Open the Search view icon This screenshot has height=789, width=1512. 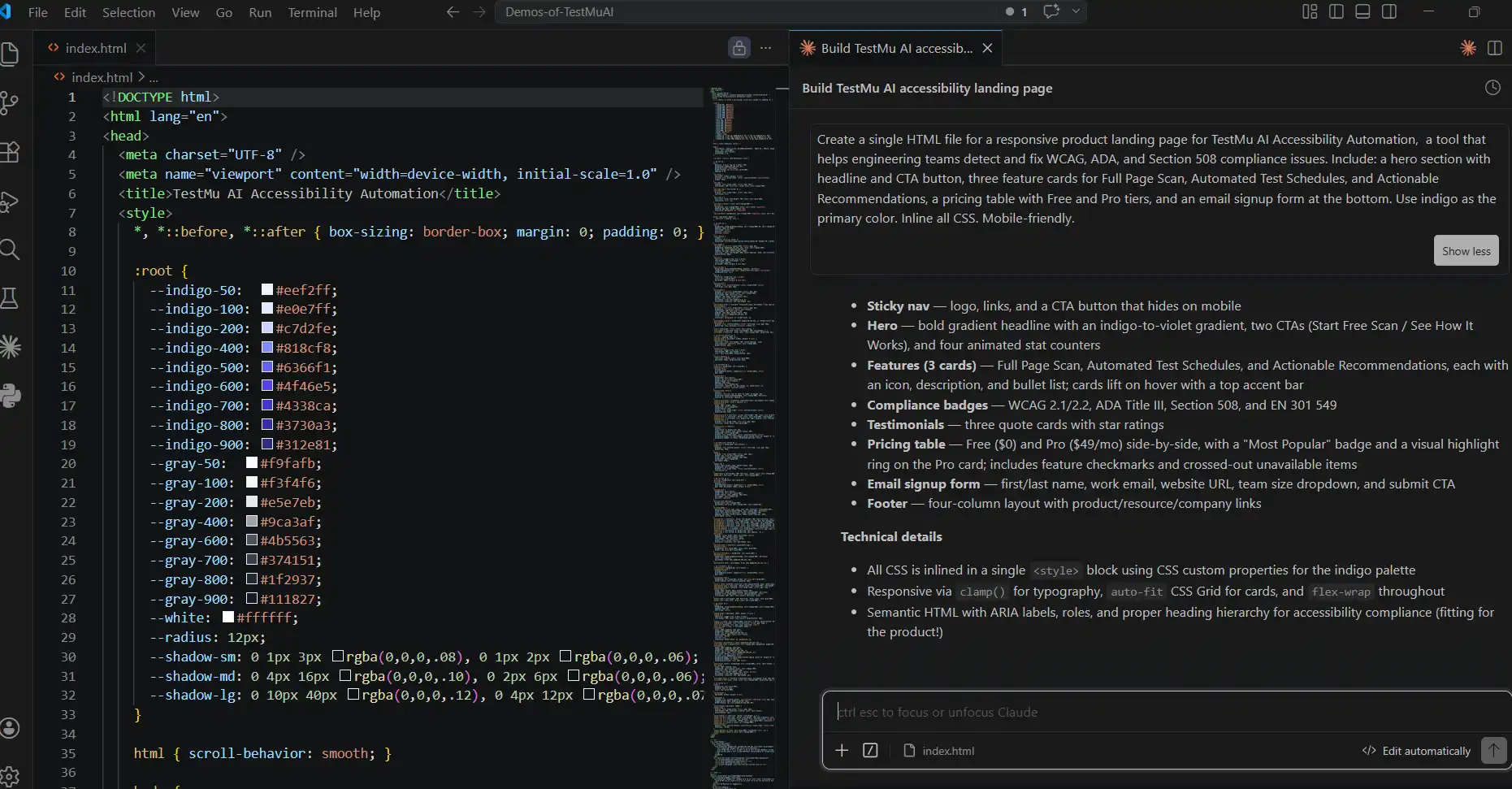coord(10,249)
